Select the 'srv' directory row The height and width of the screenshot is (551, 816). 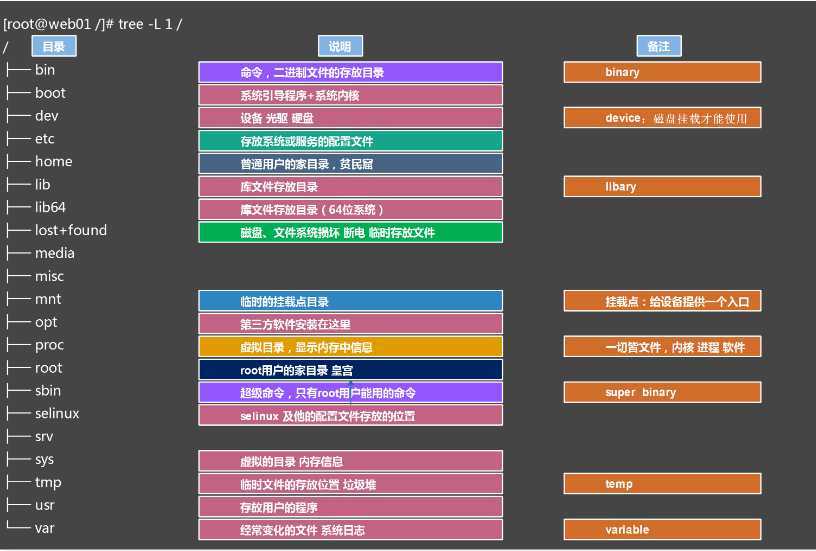pos(30,436)
